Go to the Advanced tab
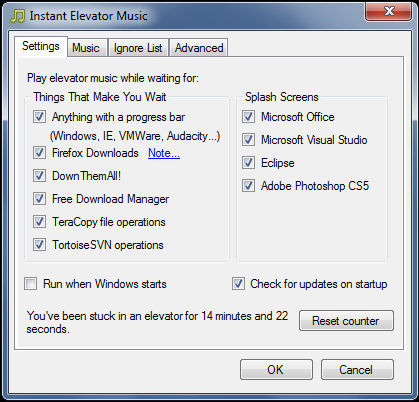 199,48
